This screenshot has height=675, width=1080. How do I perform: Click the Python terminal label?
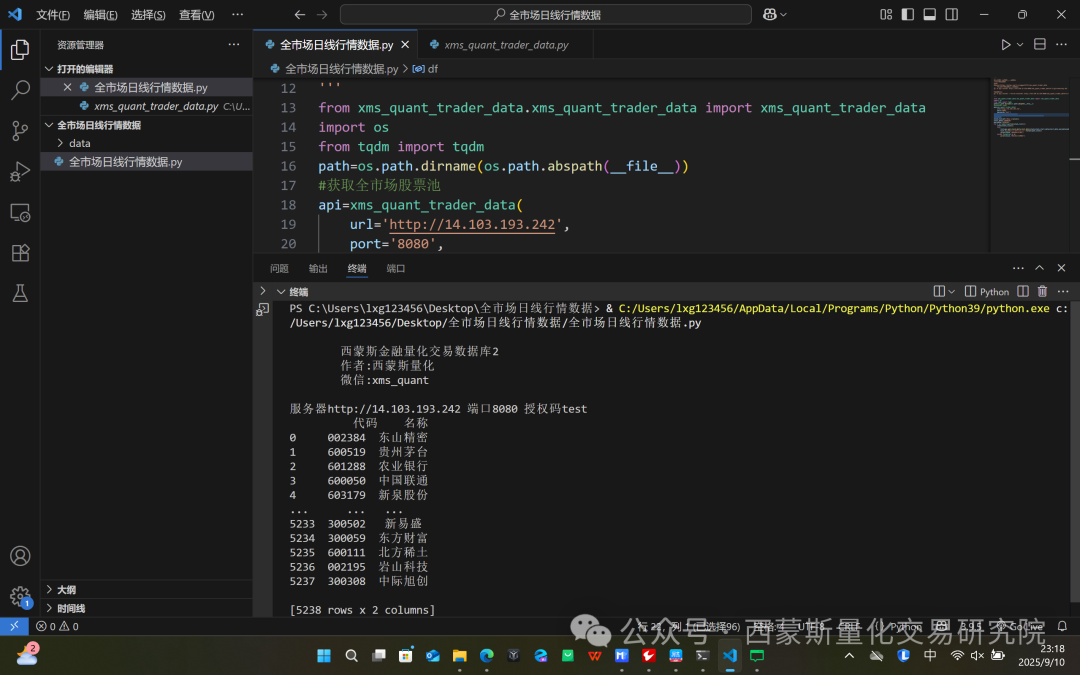987,292
